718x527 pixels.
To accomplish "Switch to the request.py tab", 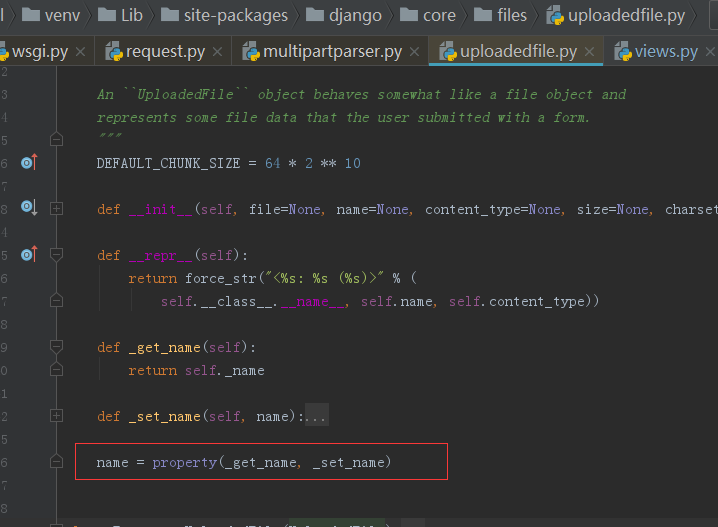I will 156,51.
